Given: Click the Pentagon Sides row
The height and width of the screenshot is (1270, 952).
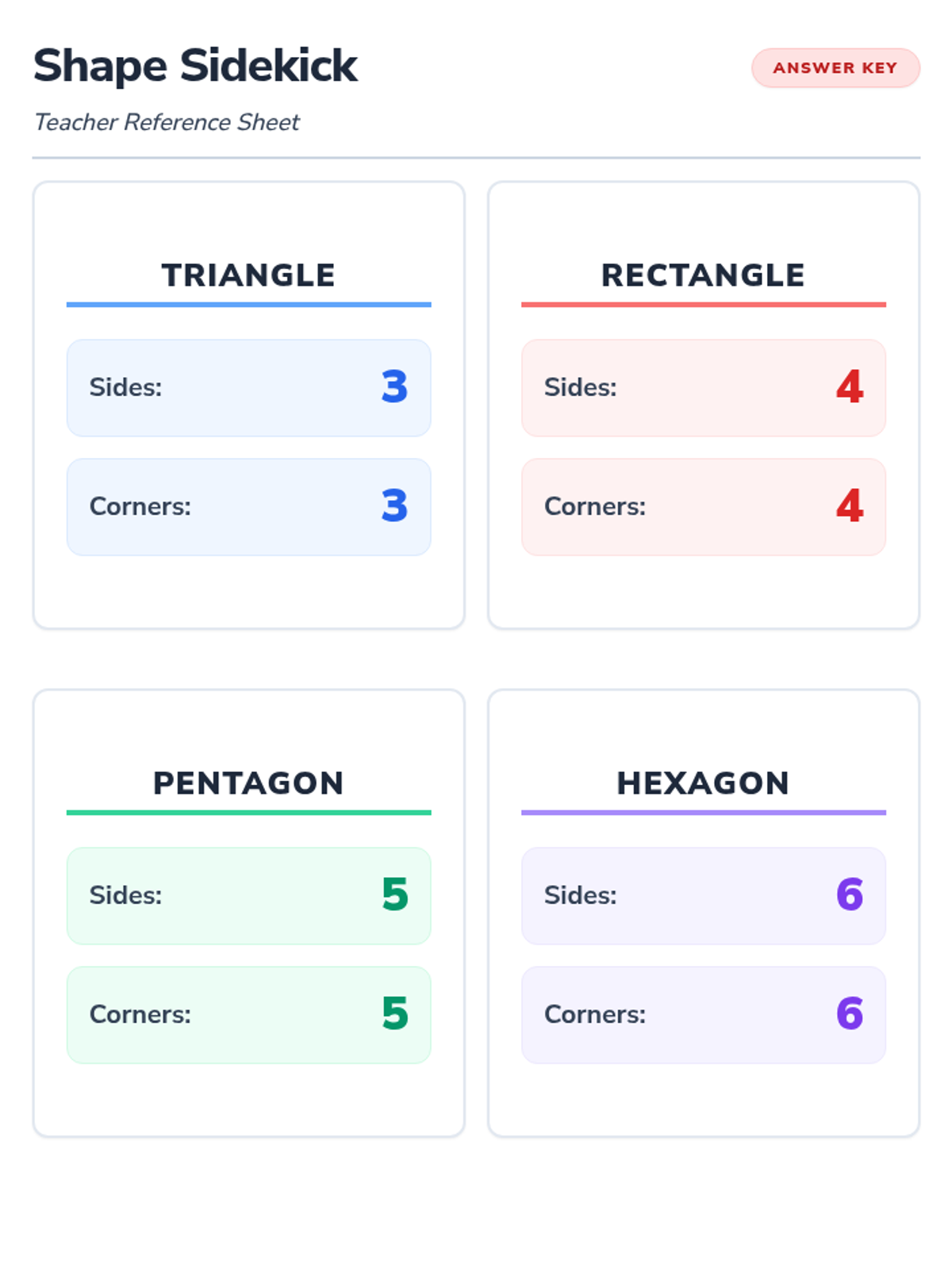Looking at the screenshot, I should 248,896.
